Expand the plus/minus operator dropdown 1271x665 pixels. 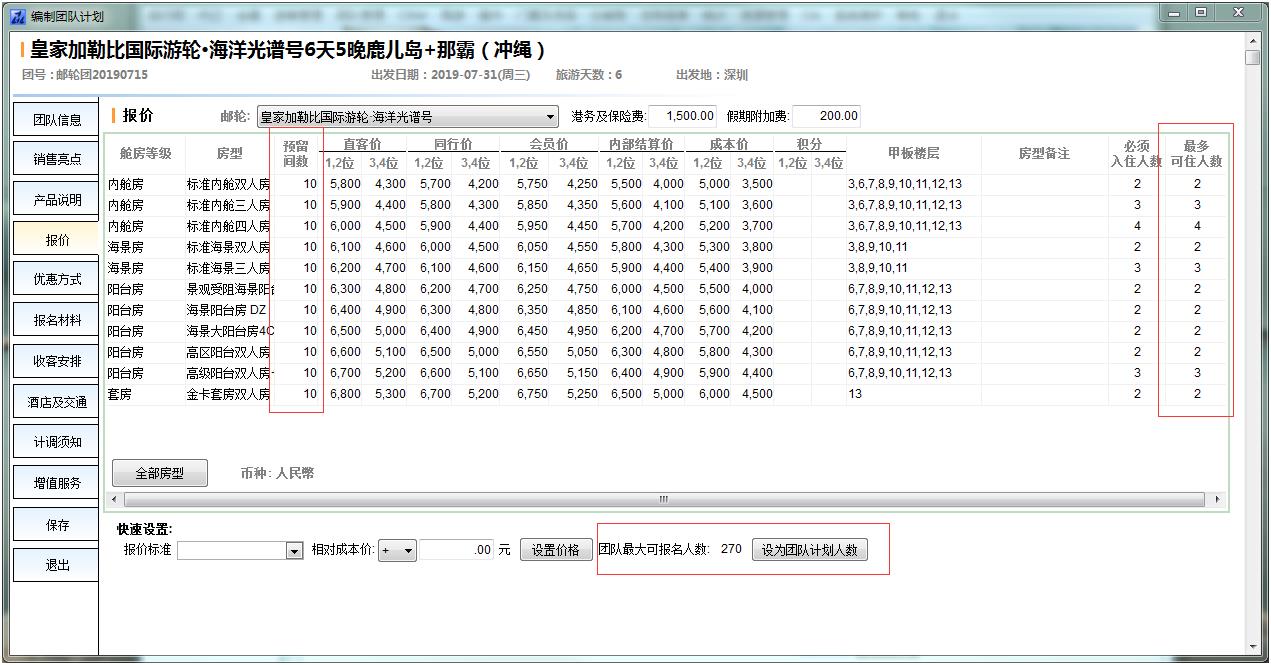tap(408, 551)
